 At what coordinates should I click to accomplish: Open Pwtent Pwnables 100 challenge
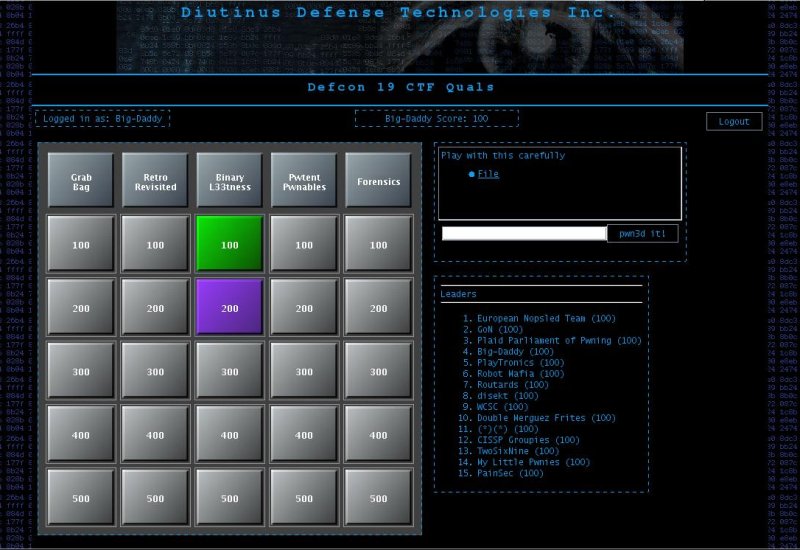coord(304,244)
